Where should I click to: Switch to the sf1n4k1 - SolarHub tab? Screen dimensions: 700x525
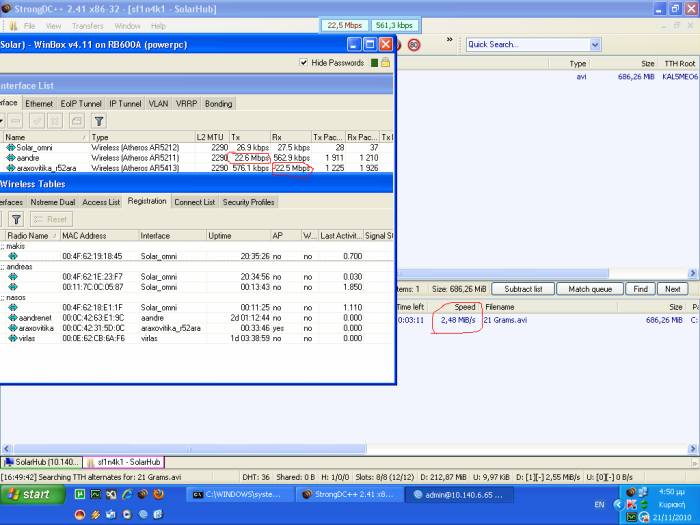tap(122, 462)
